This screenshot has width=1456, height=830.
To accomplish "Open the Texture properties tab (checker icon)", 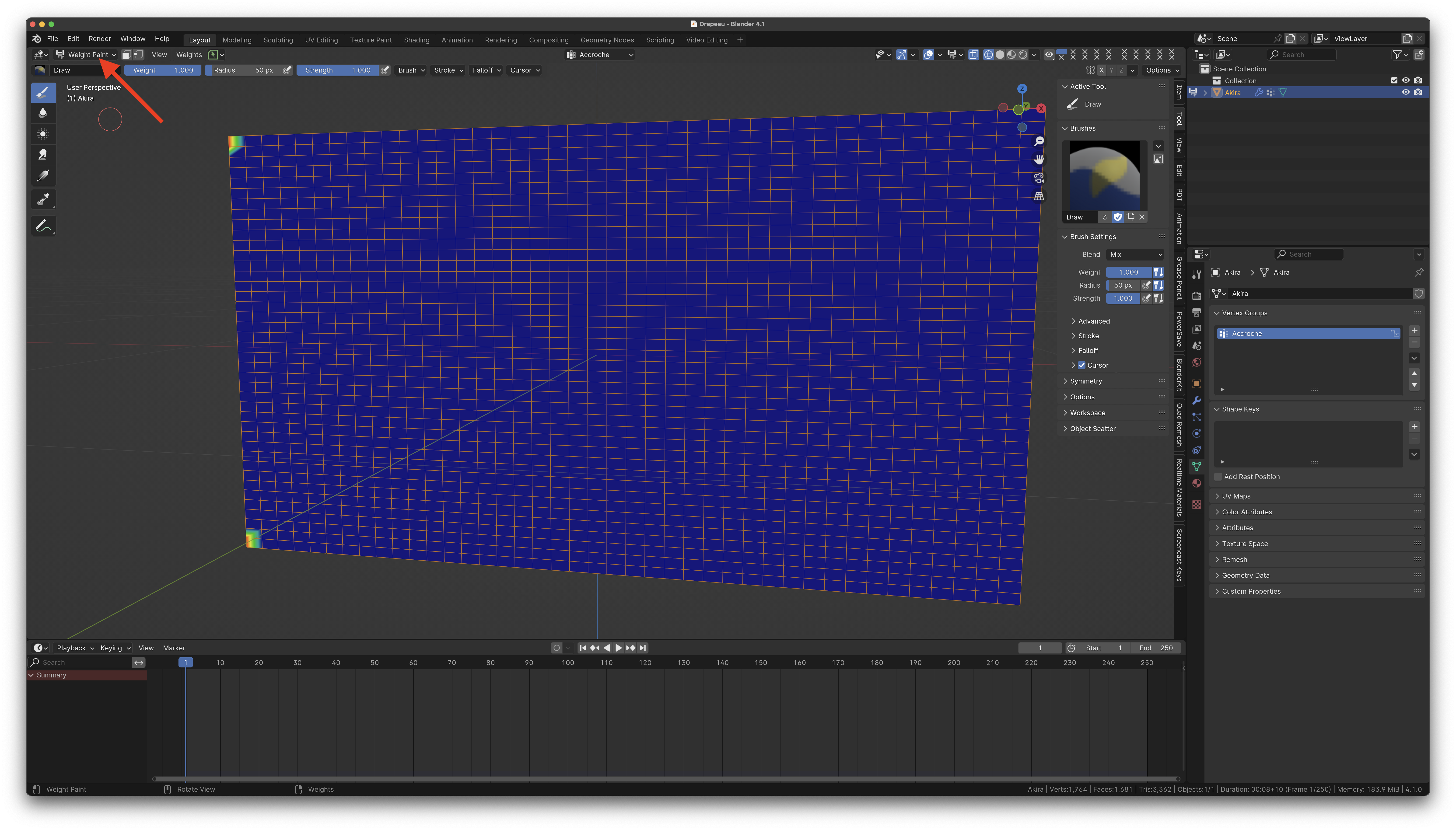I will pos(1197,505).
